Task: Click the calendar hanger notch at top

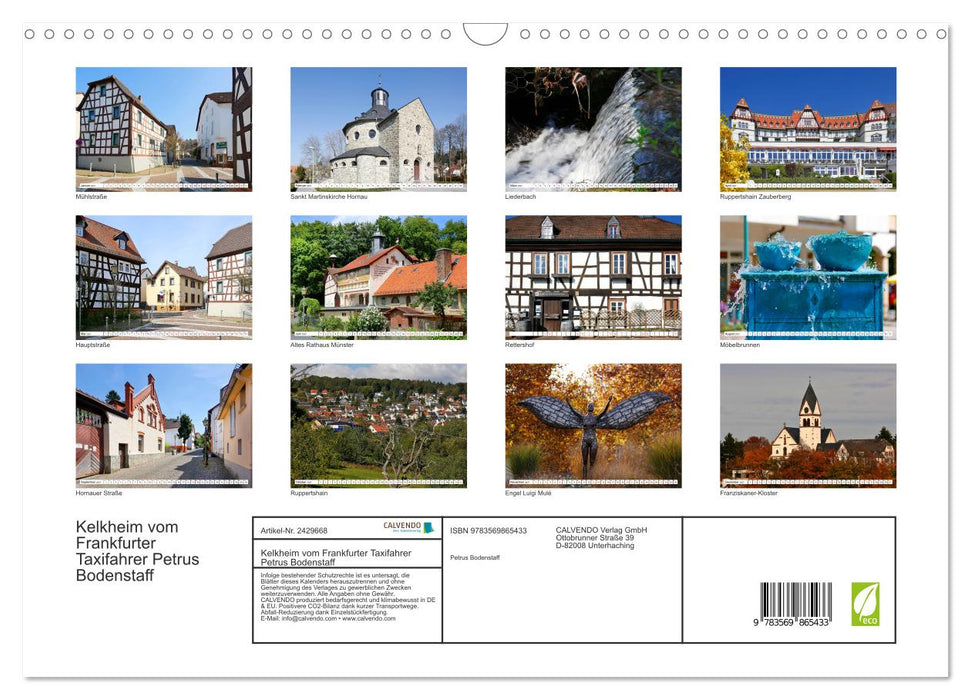Action: point(486,34)
